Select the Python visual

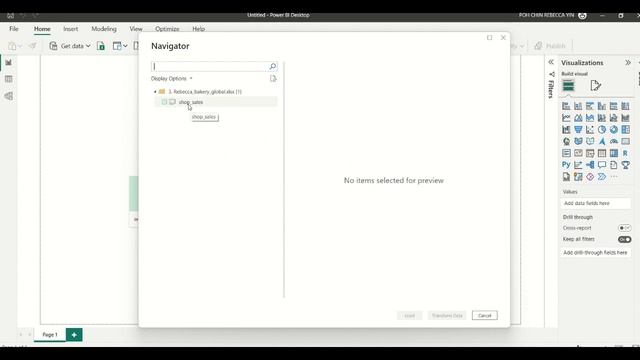(x=566, y=165)
